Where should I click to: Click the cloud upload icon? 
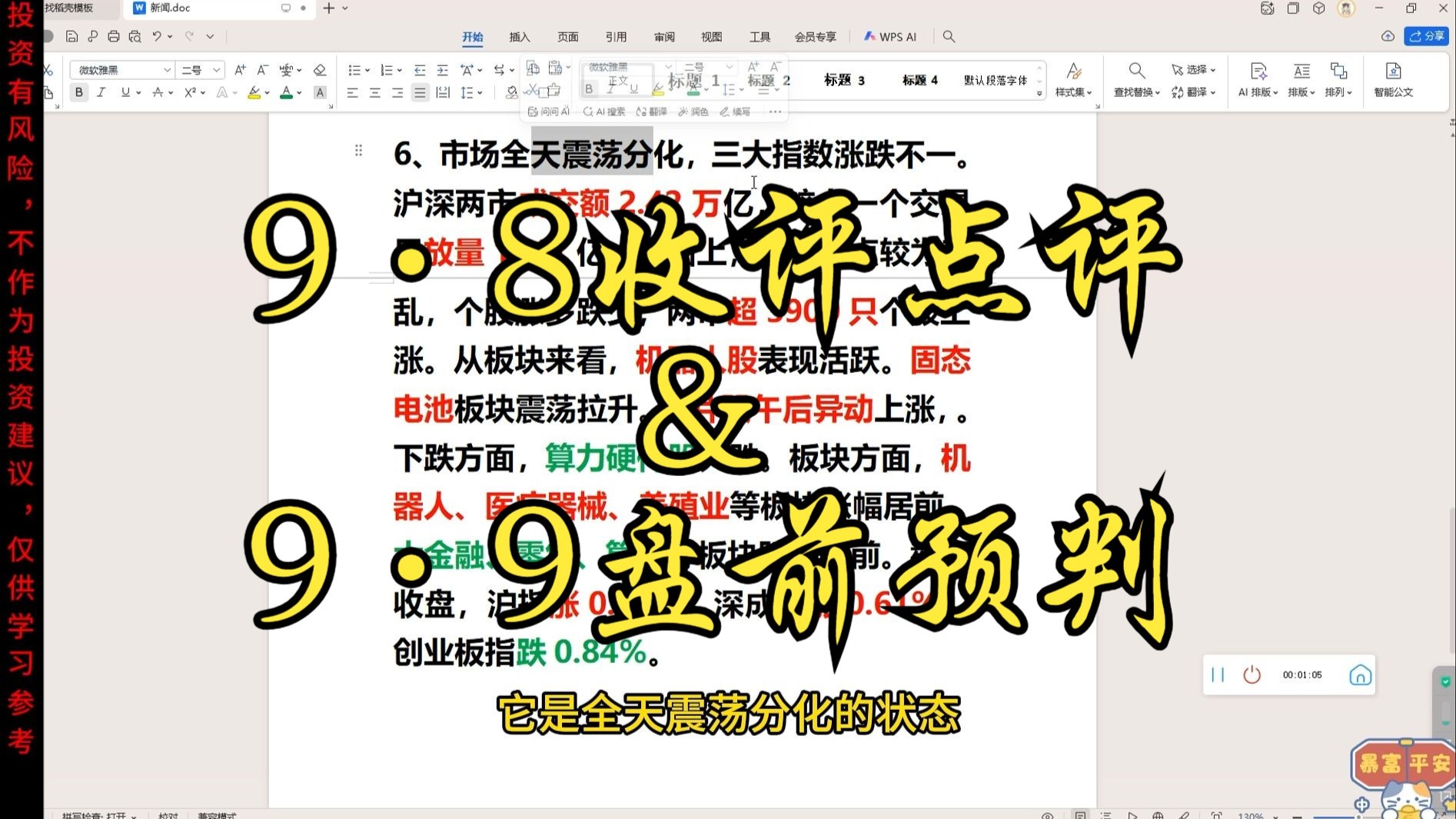[x=1388, y=36]
